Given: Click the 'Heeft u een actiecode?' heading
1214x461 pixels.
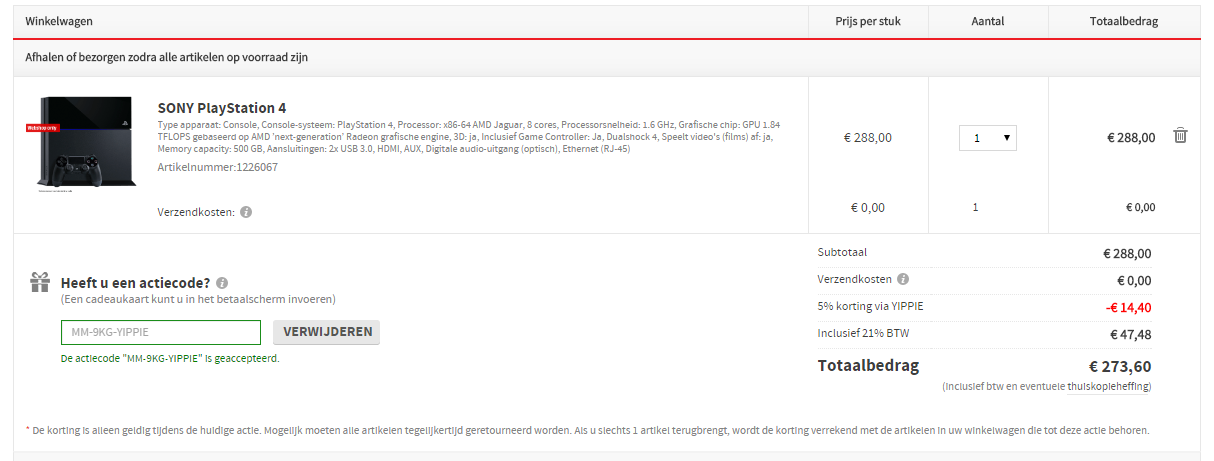Looking at the screenshot, I should click(135, 283).
